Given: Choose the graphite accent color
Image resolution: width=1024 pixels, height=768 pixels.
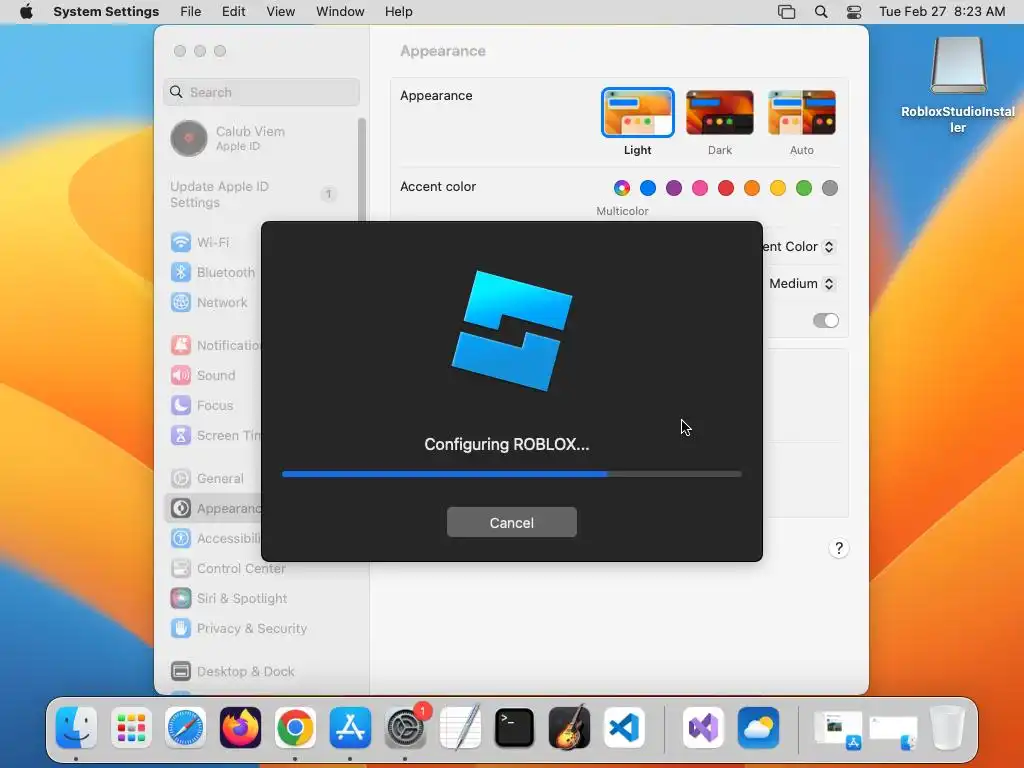Looking at the screenshot, I should 830,188.
